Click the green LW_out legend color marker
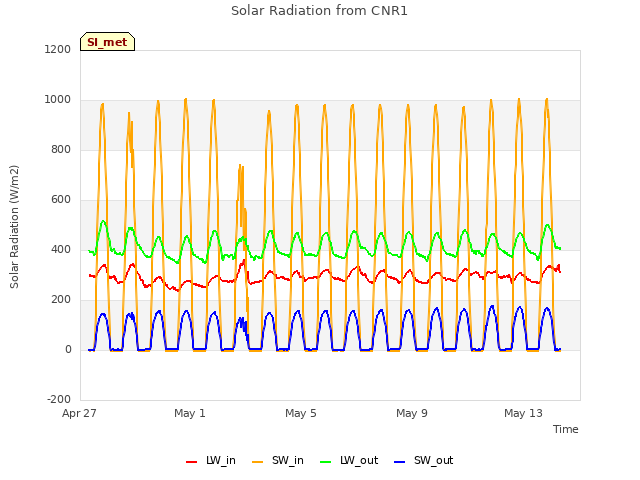 pos(326,462)
